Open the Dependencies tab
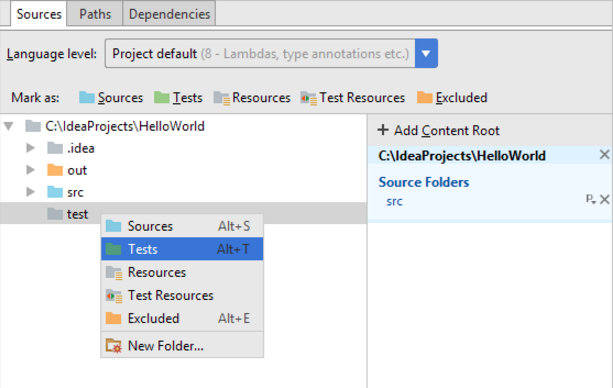This screenshot has width=613, height=388. coord(169,14)
